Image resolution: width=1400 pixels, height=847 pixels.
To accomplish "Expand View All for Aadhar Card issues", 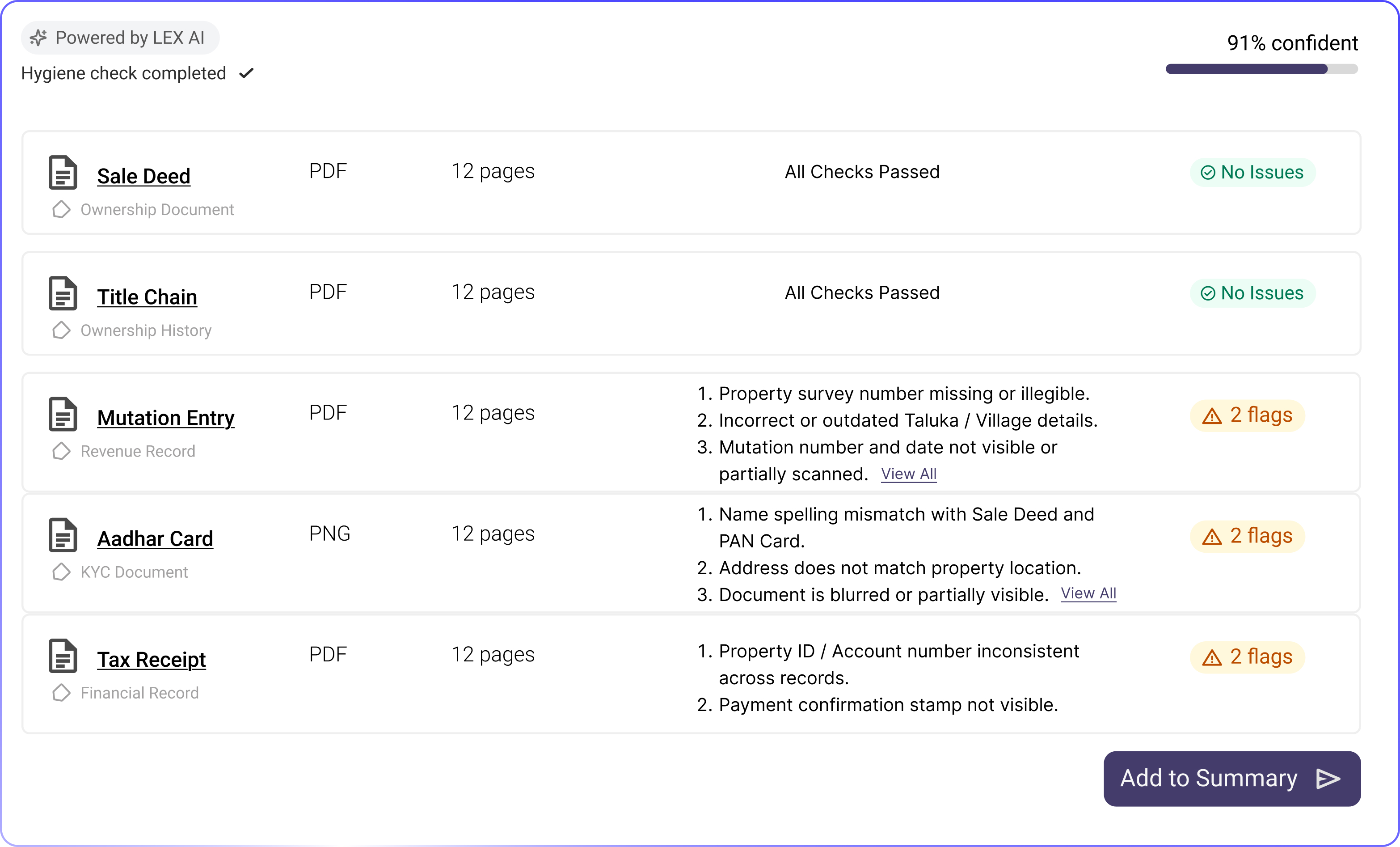I will point(1088,593).
